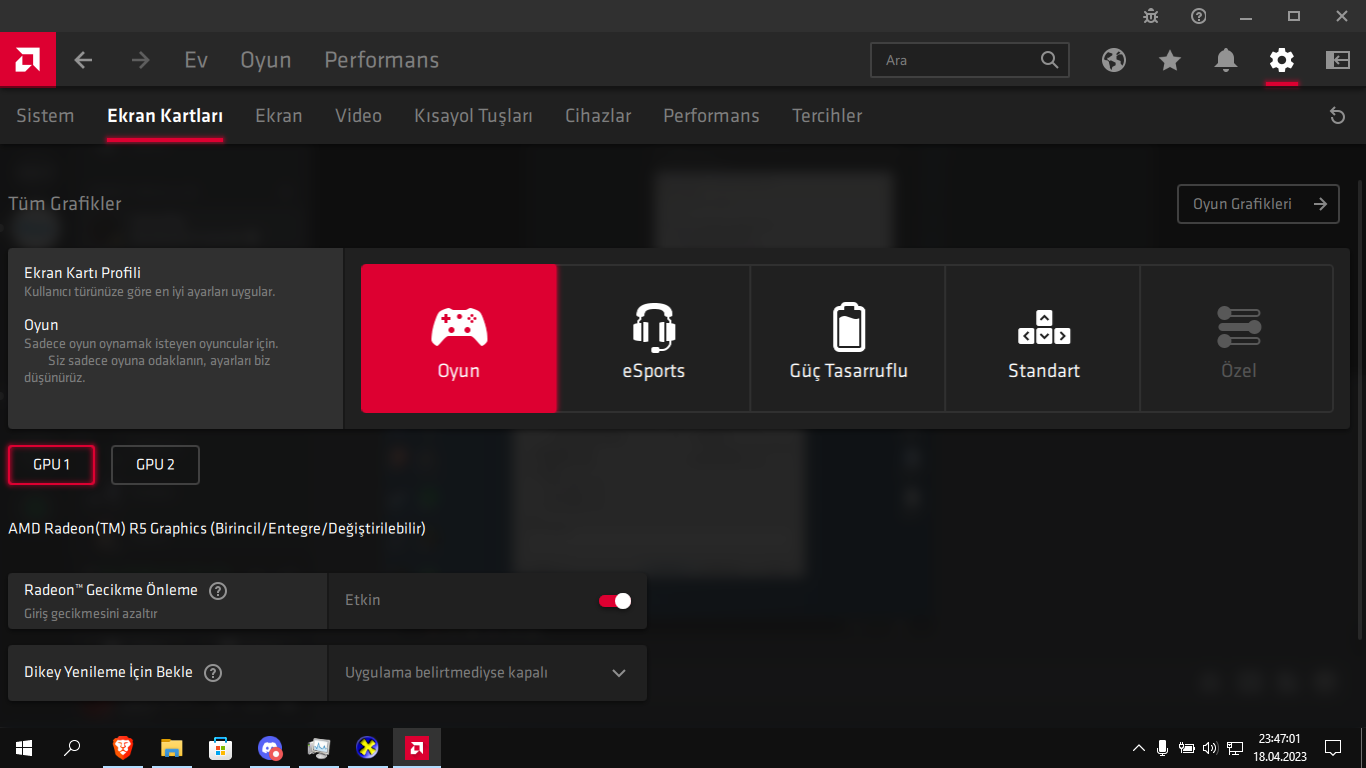
Task: Open the bug report tool icon
Action: pyautogui.click(x=1151, y=16)
